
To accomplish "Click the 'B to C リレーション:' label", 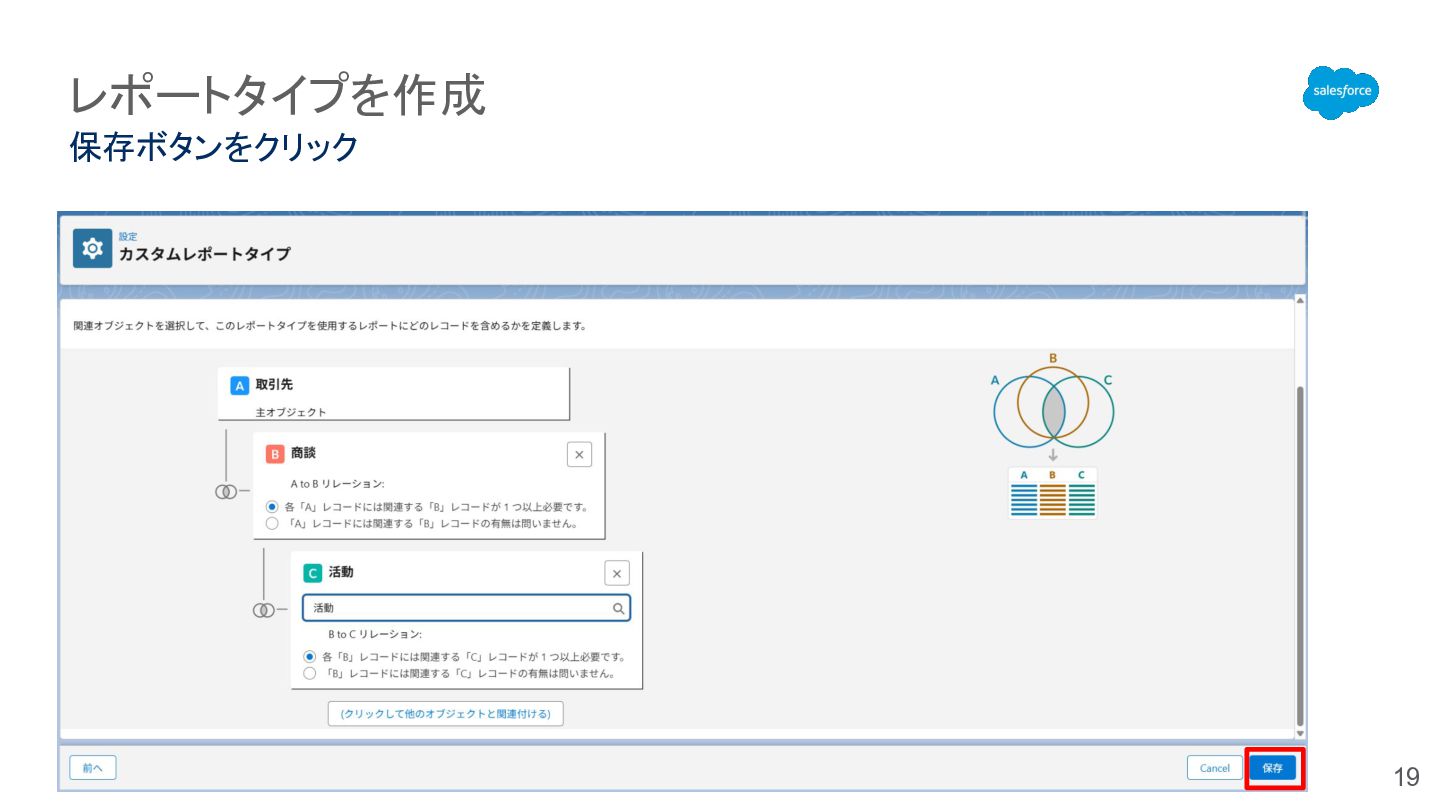I will 375,634.
